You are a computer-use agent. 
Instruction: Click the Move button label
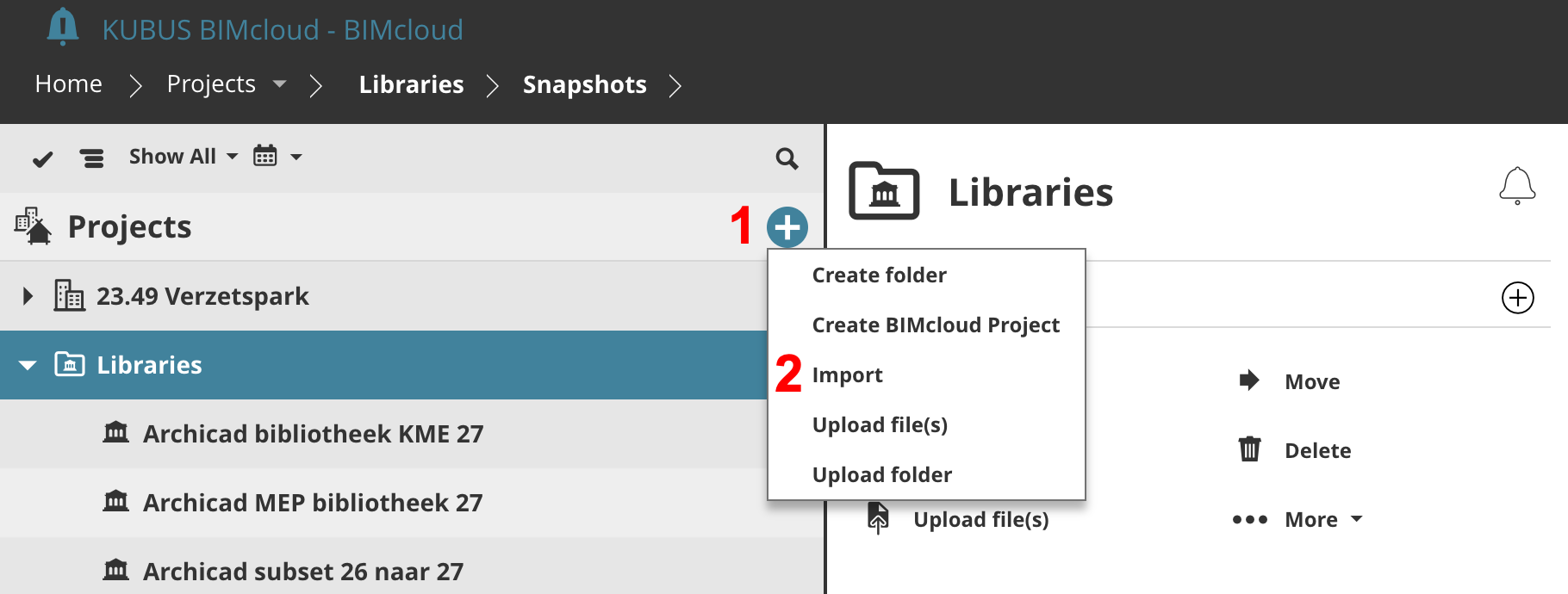click(x=1312, y=381)
